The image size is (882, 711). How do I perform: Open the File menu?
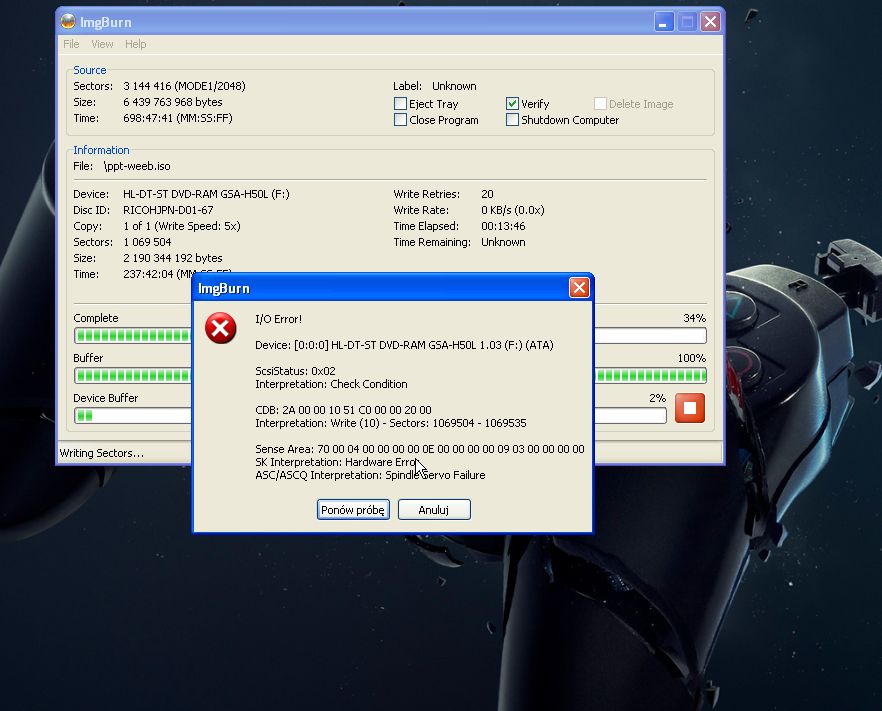coord(71,44)
